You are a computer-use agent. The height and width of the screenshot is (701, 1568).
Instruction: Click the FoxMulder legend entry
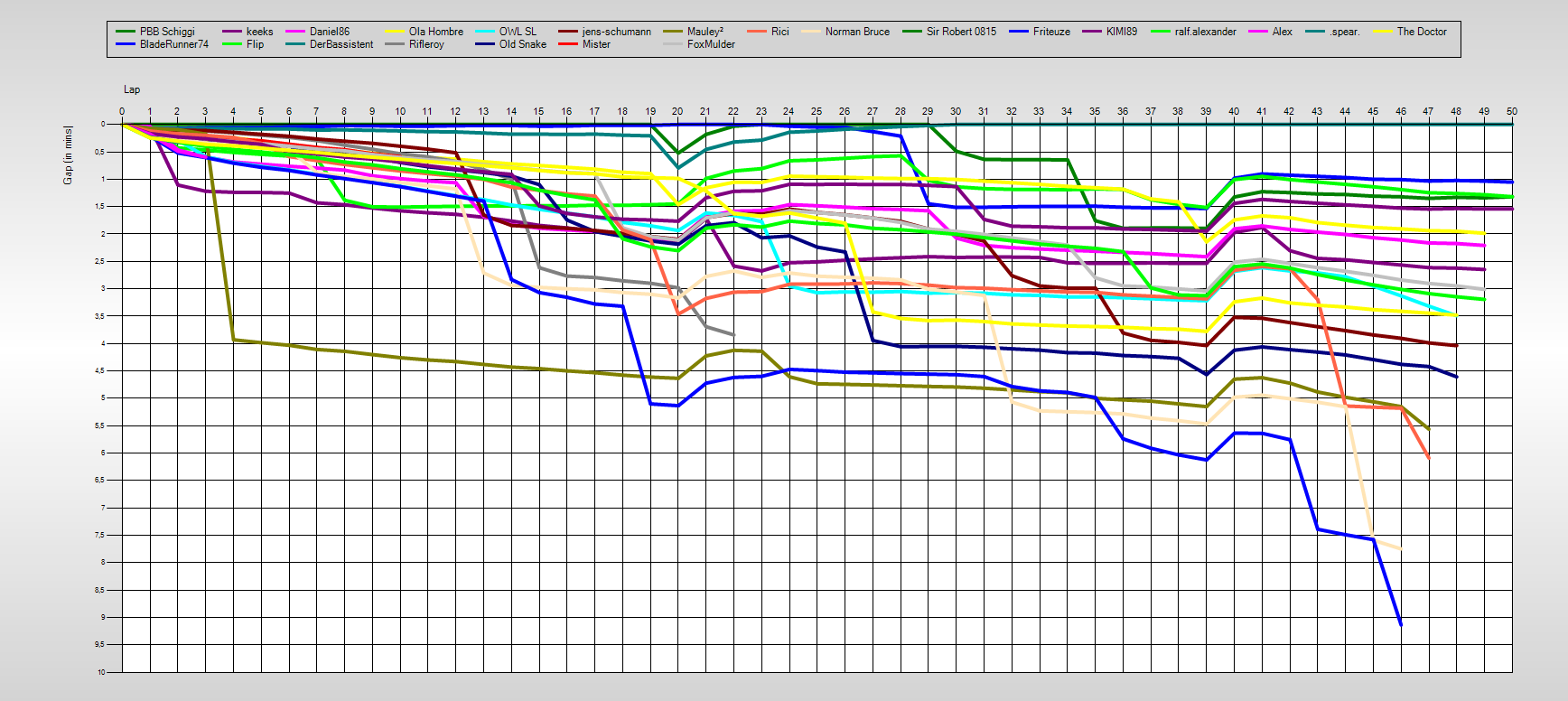pos(710,44)
